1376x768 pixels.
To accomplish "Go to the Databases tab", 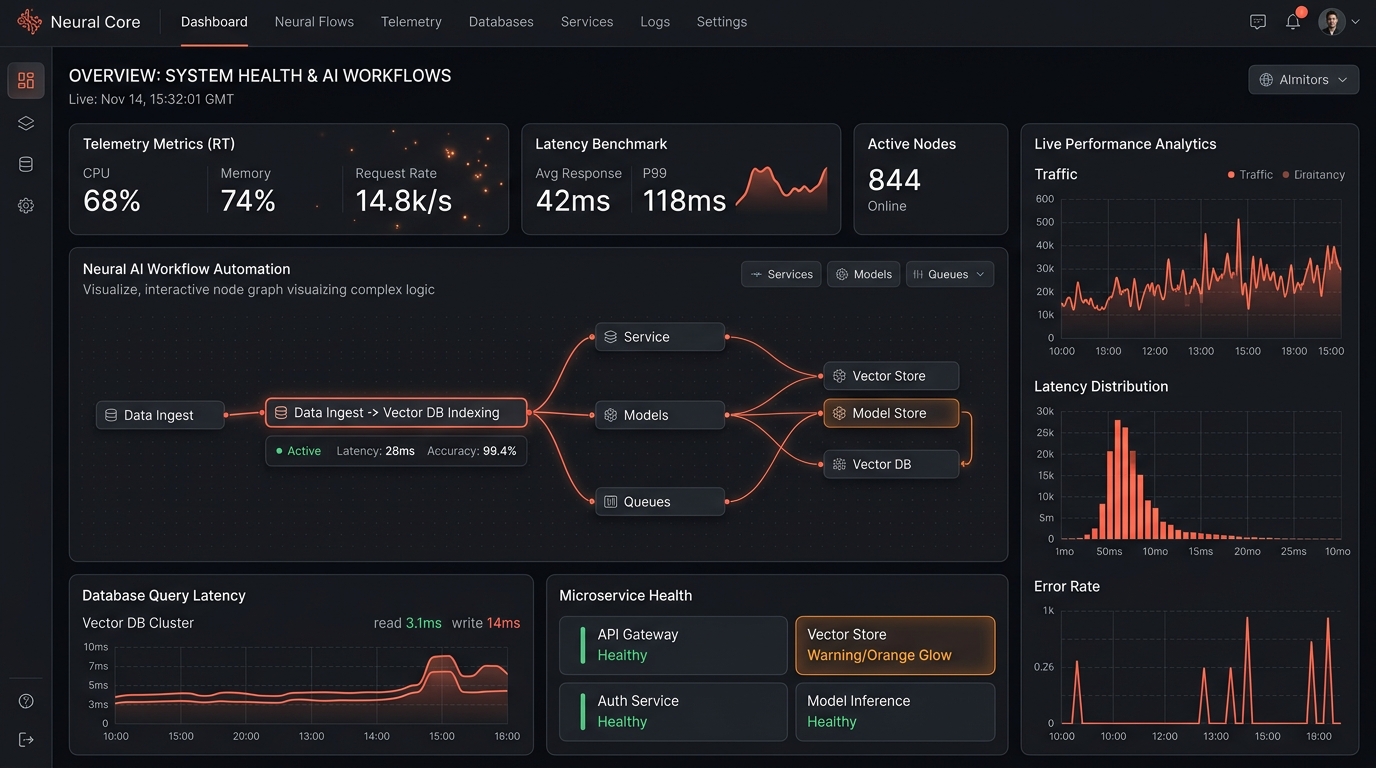I will (501, 22).
